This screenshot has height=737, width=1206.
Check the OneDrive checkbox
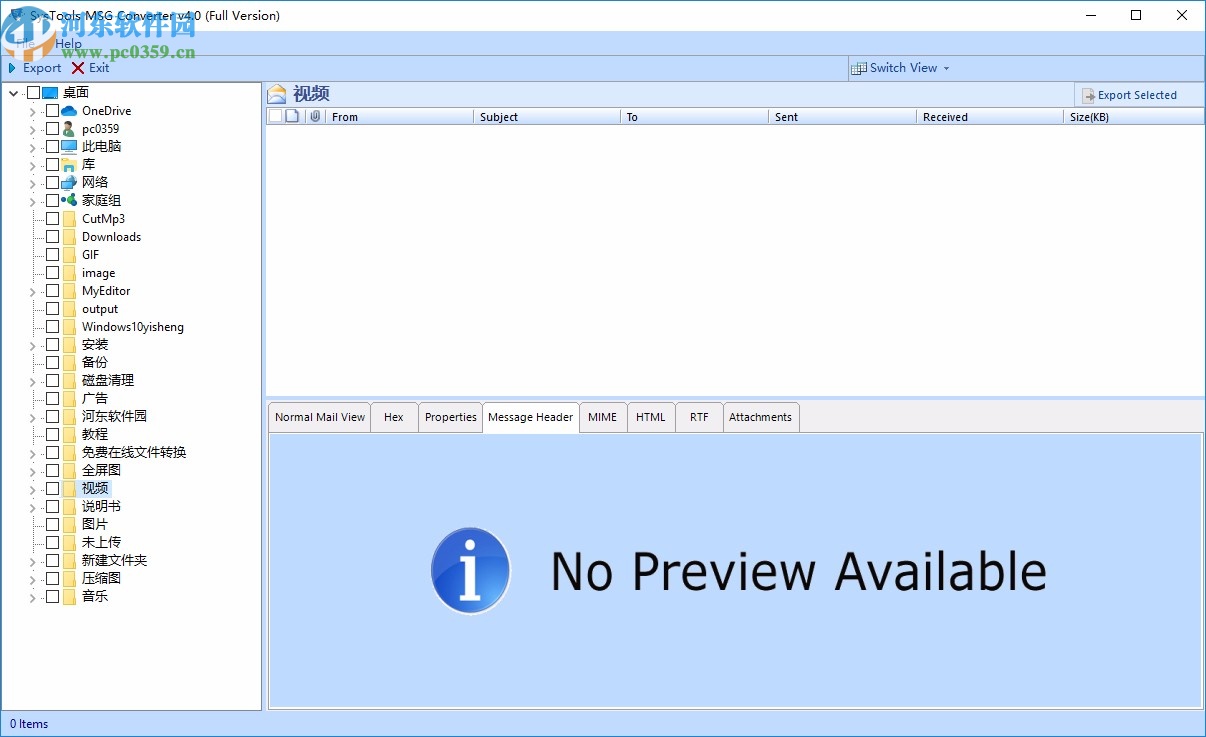(x=52, y=111)
